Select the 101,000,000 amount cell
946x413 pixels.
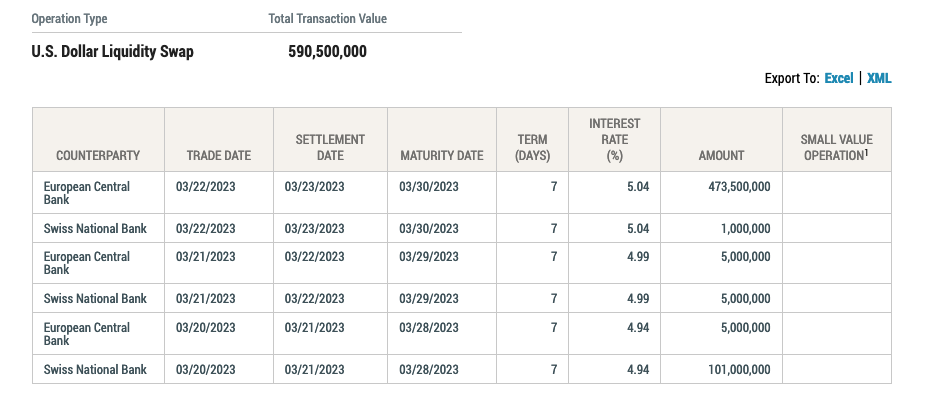[732, 370]
